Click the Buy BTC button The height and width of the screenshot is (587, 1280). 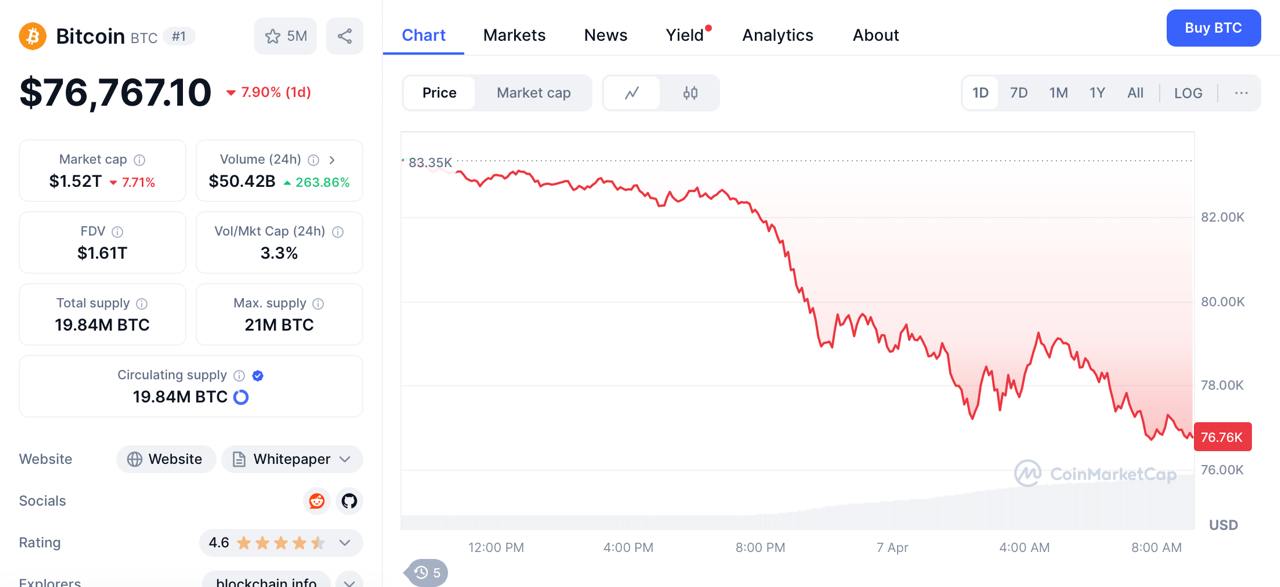click(x=1213, y=28)
